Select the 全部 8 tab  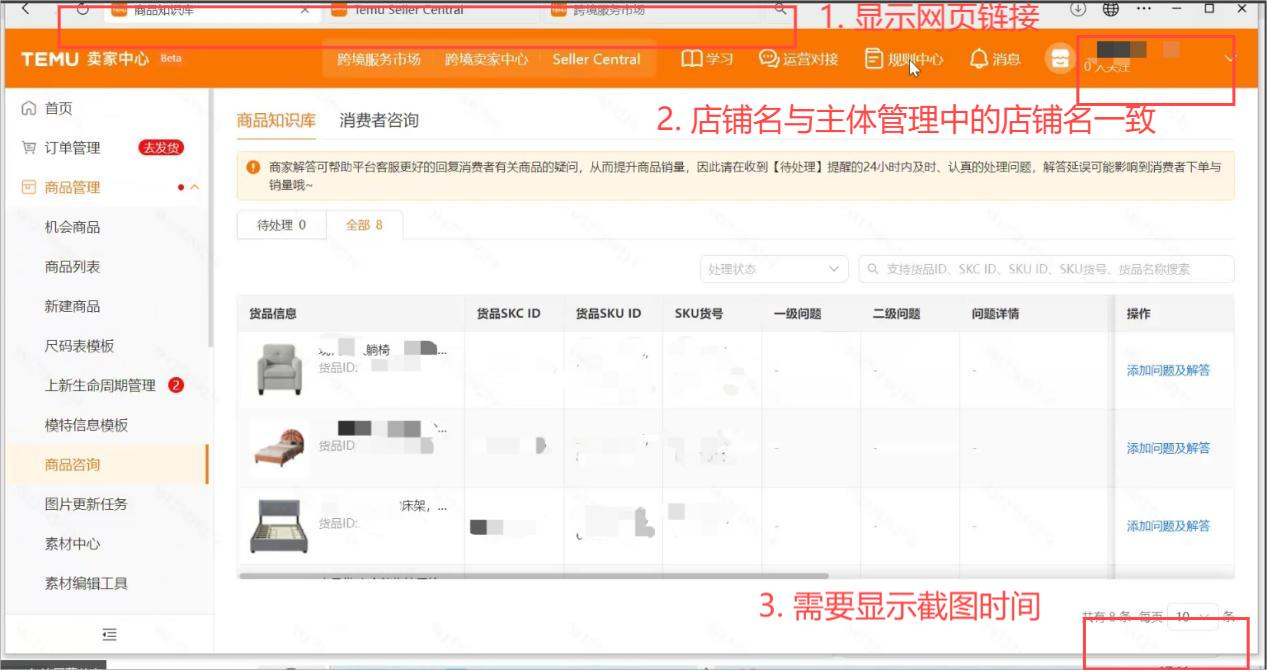[364, 225]
